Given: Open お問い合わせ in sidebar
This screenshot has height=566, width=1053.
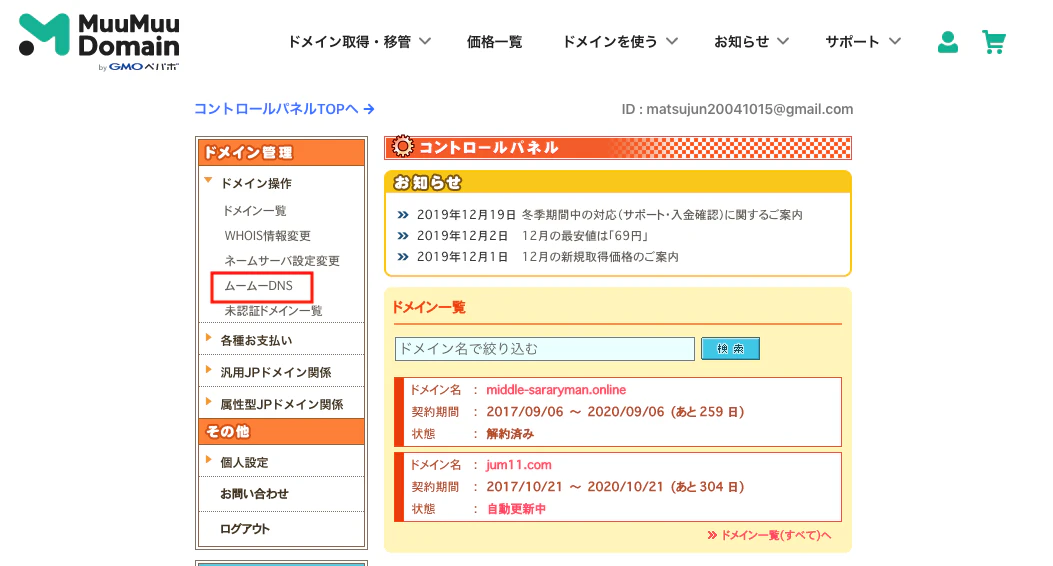Looking at the screenshot, I should click(255, 493).
